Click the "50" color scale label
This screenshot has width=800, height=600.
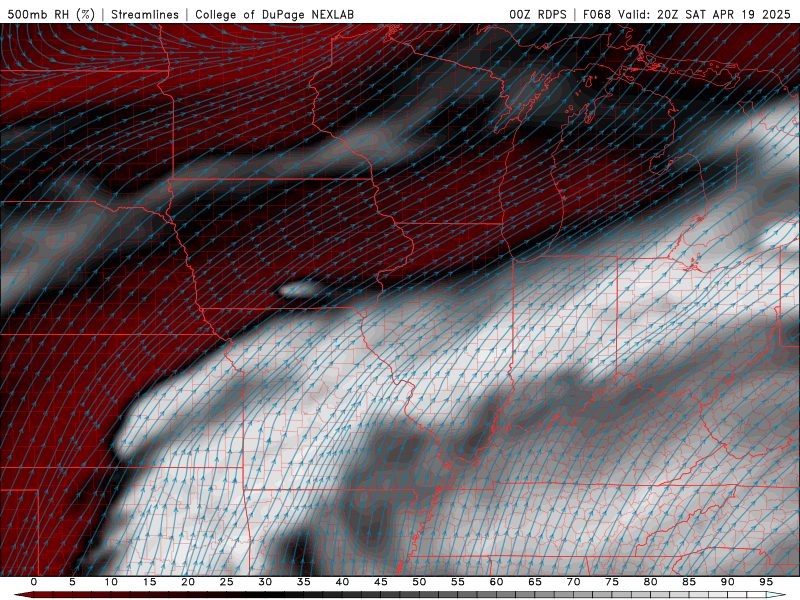point(419,582)
